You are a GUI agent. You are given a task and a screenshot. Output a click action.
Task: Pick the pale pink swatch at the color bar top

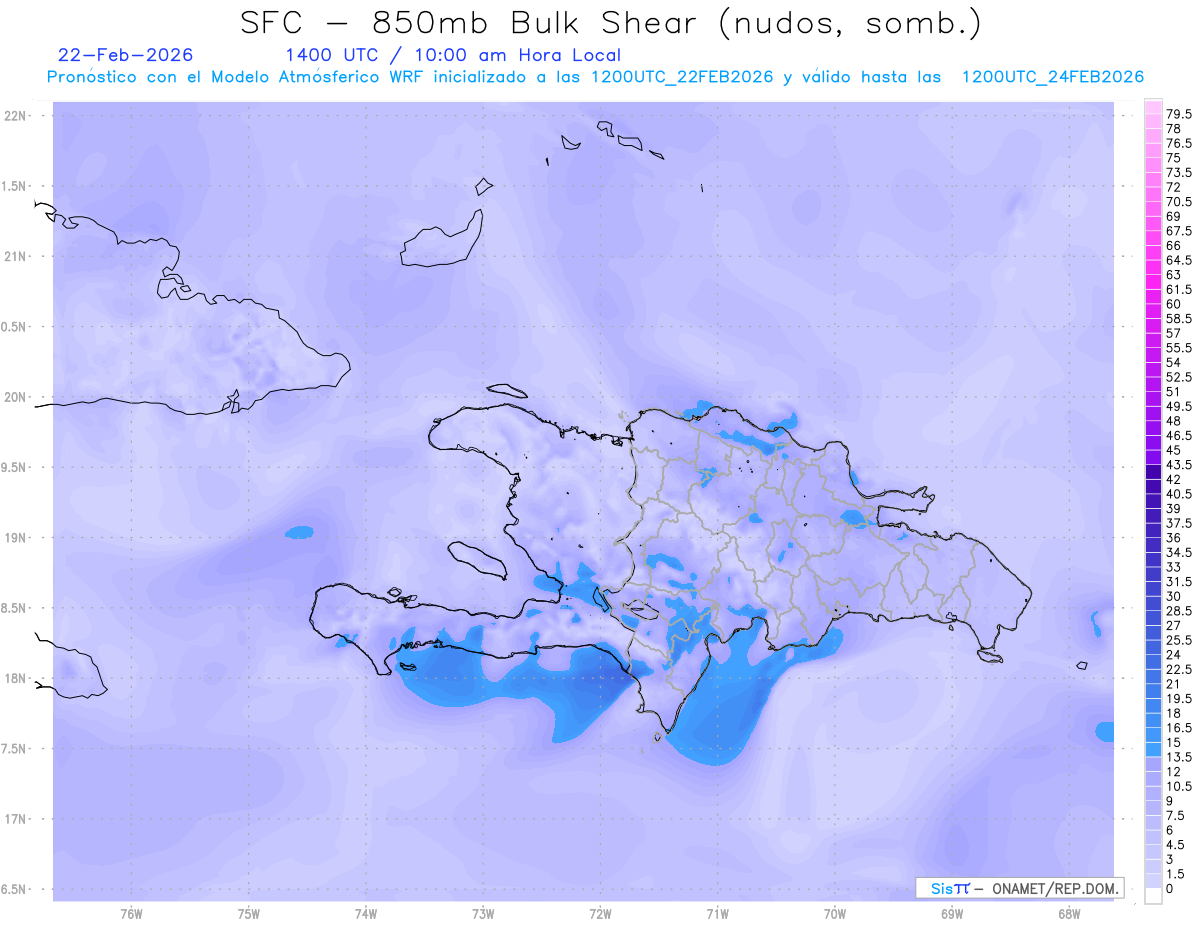point(1153,107)
